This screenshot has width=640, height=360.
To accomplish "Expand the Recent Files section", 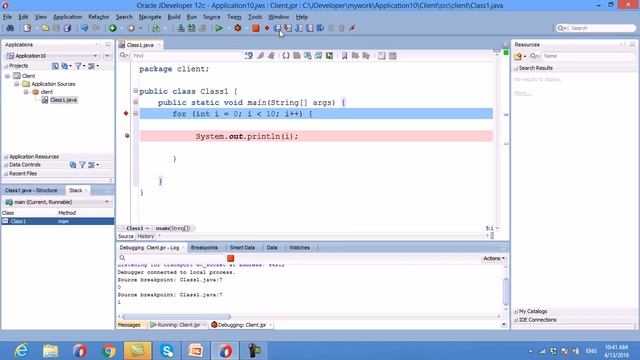I will (6, 173).
